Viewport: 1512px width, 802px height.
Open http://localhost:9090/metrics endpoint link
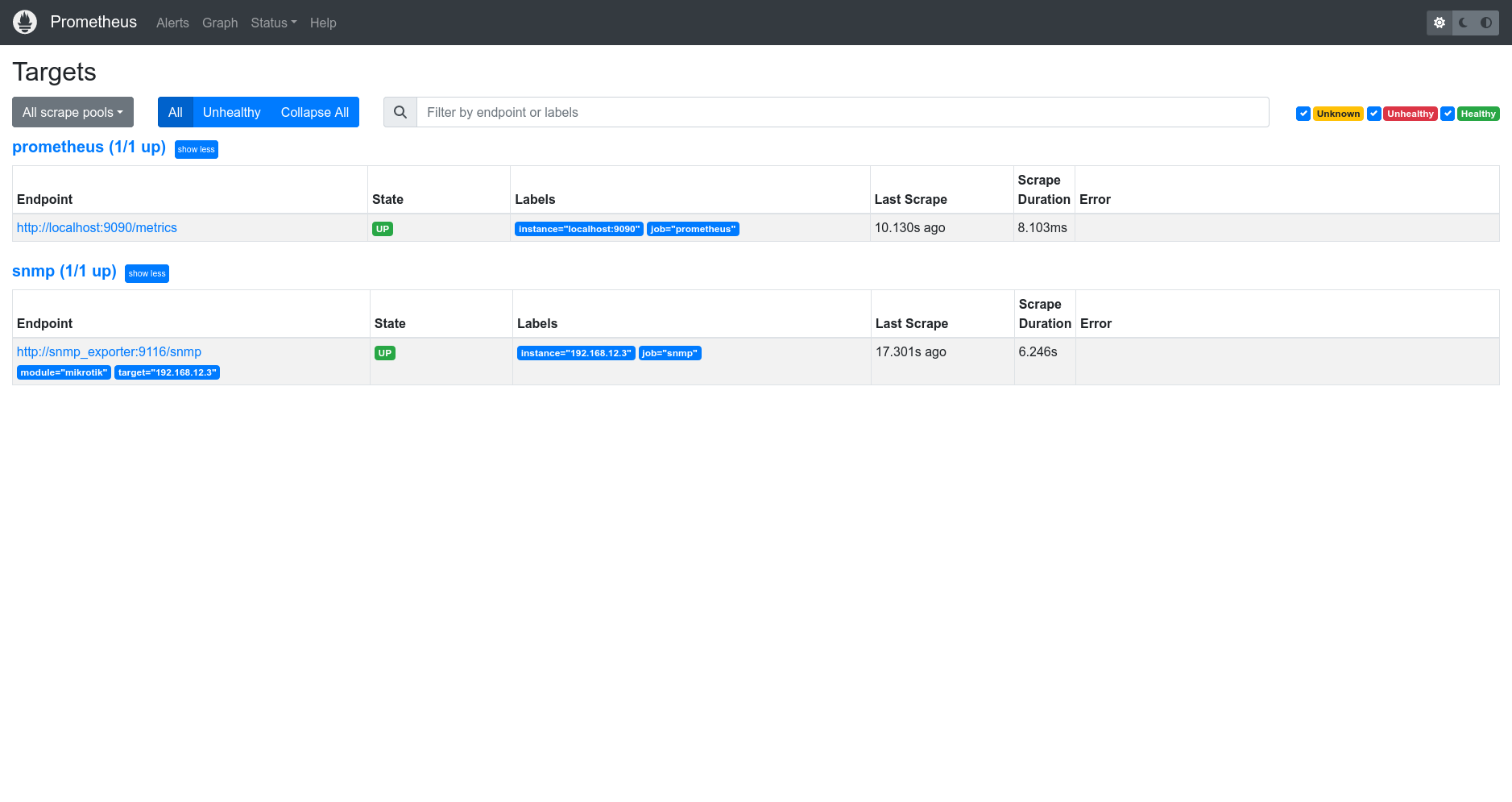coord(97,227)
